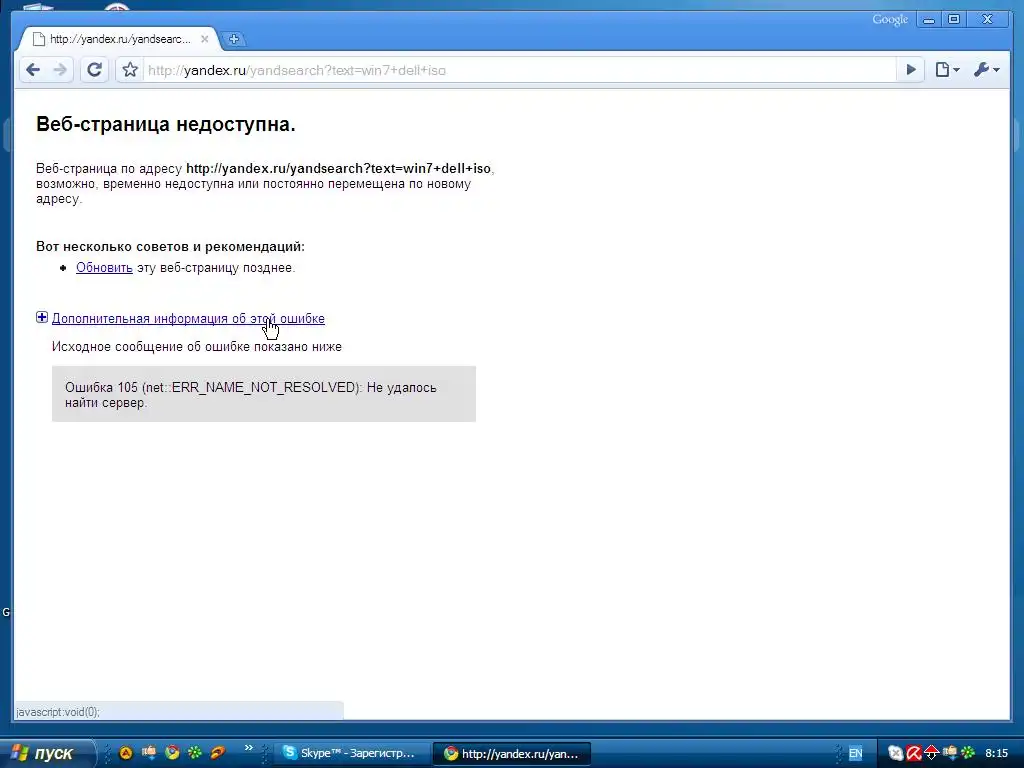The image size is (1024, 768).
Task: Restore down the Chrome window
Action: tap(954, 20)
